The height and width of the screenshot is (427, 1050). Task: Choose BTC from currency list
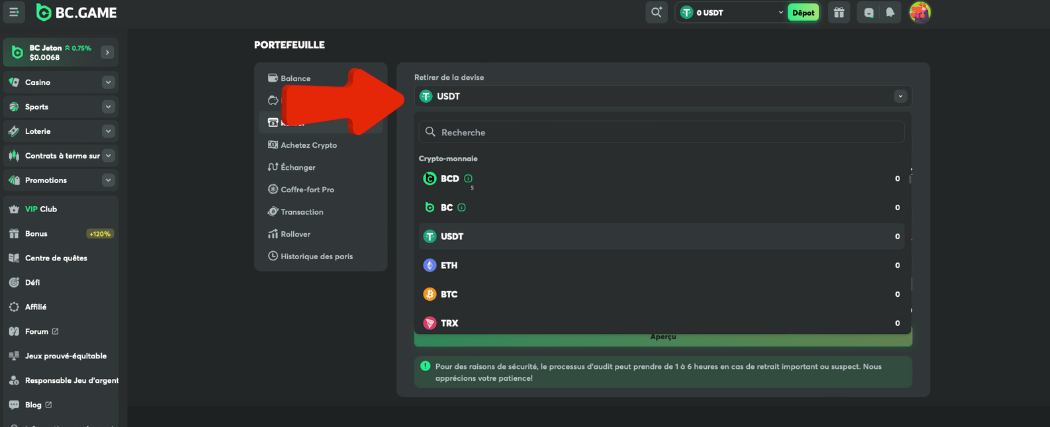pos(662,294)
